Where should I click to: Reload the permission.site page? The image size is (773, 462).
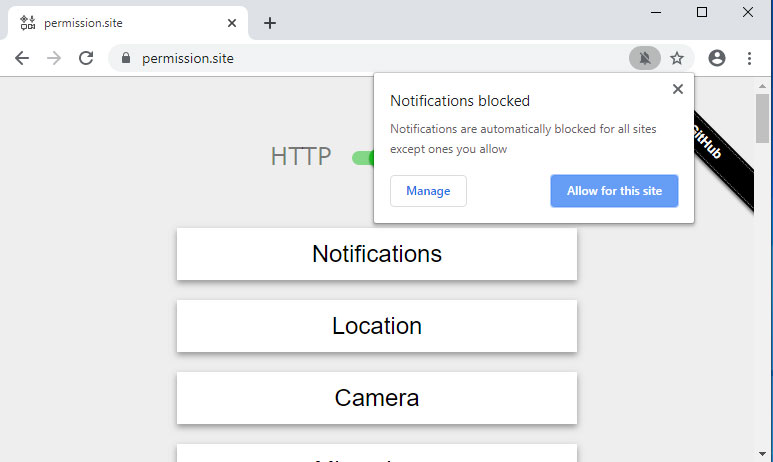tap(86, 58)
